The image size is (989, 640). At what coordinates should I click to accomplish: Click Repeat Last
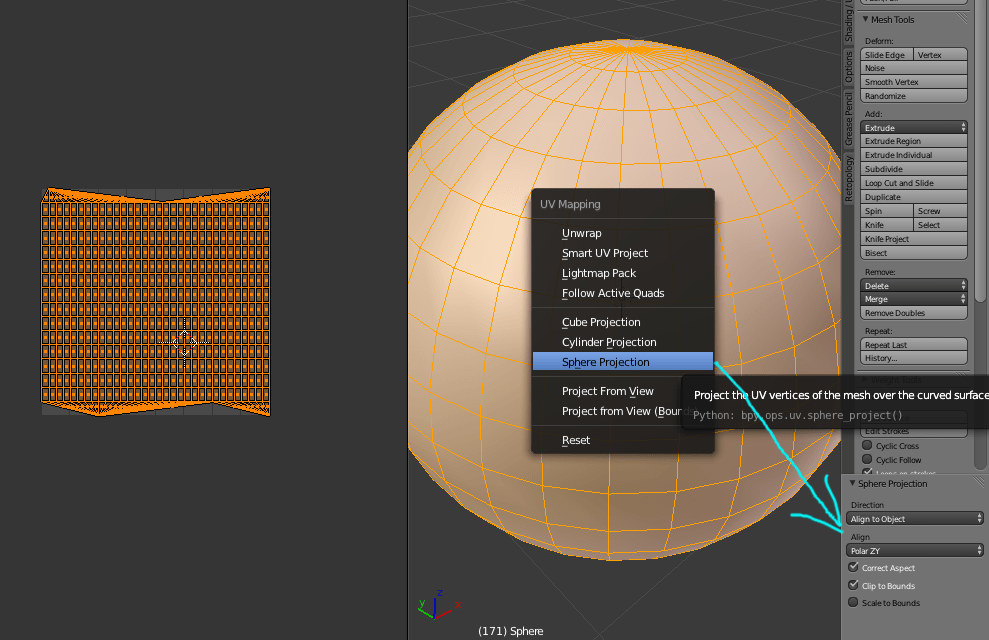(912, 344)
